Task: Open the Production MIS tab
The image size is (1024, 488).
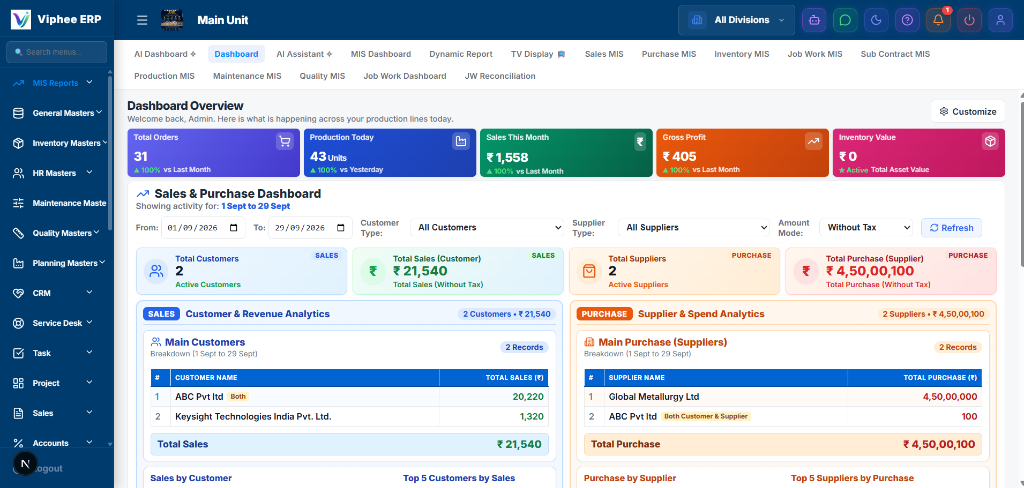Action: (x=165, y=76)
